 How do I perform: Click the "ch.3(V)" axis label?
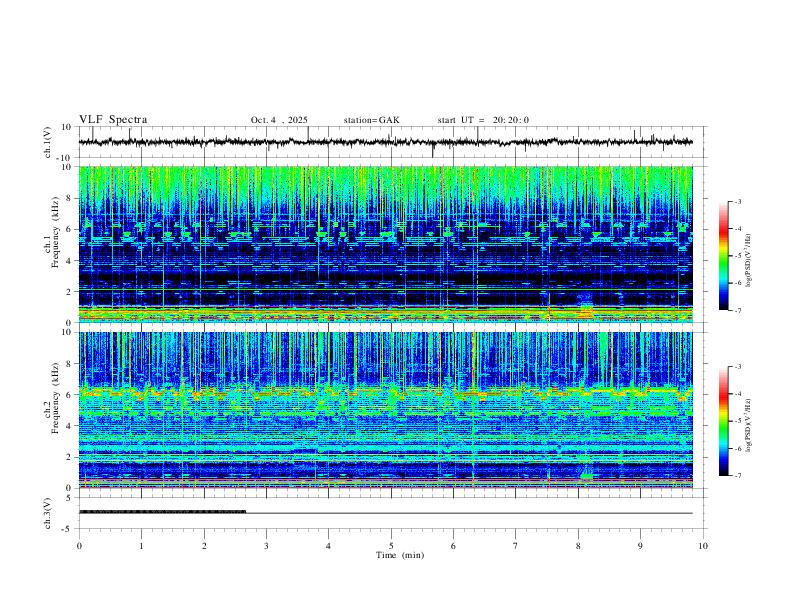tap(48, 513)
